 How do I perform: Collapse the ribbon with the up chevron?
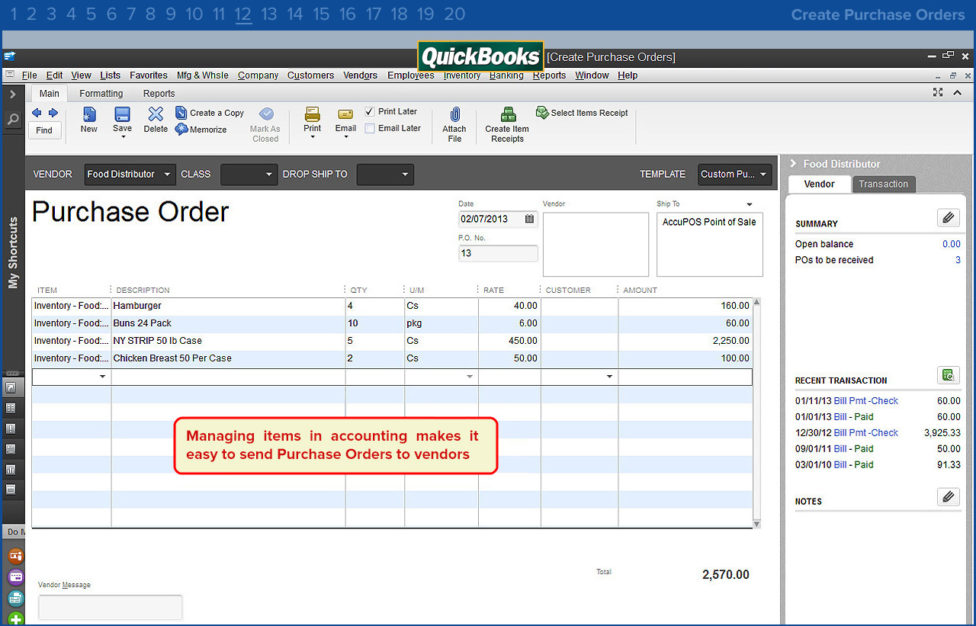pos(957,92)
